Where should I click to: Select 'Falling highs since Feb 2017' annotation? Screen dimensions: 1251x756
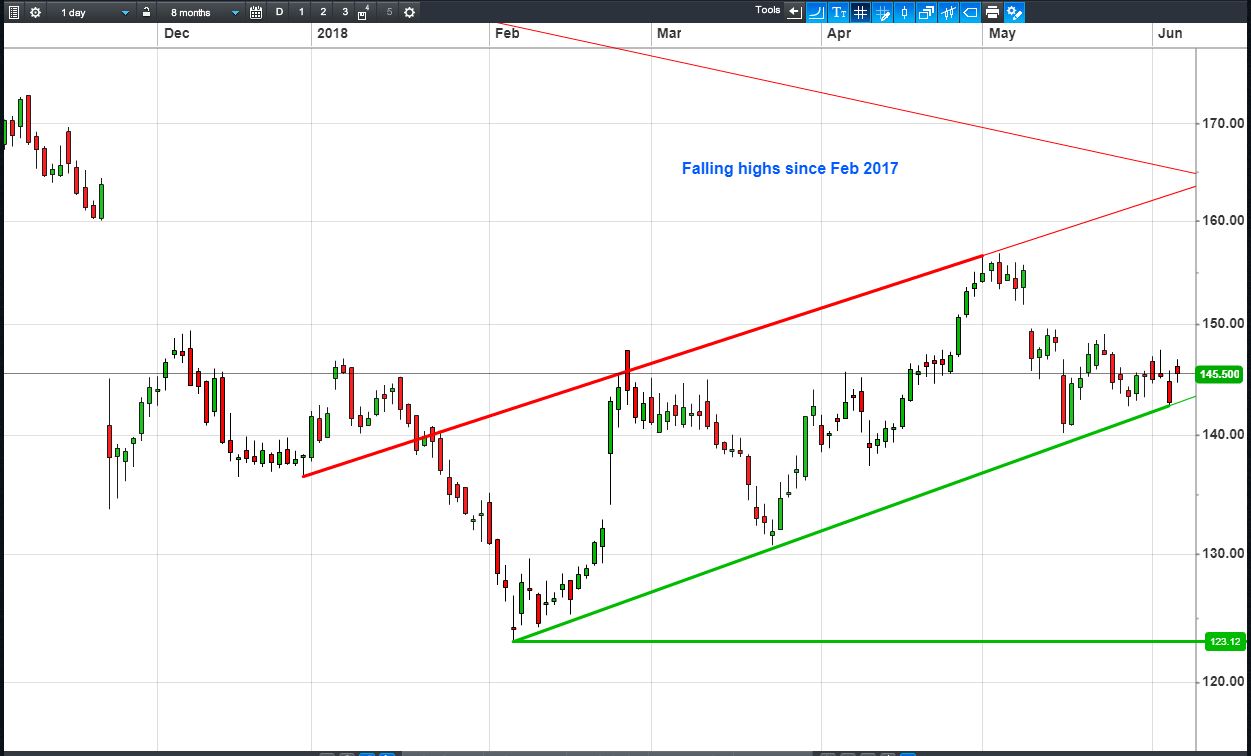point(790,169)
